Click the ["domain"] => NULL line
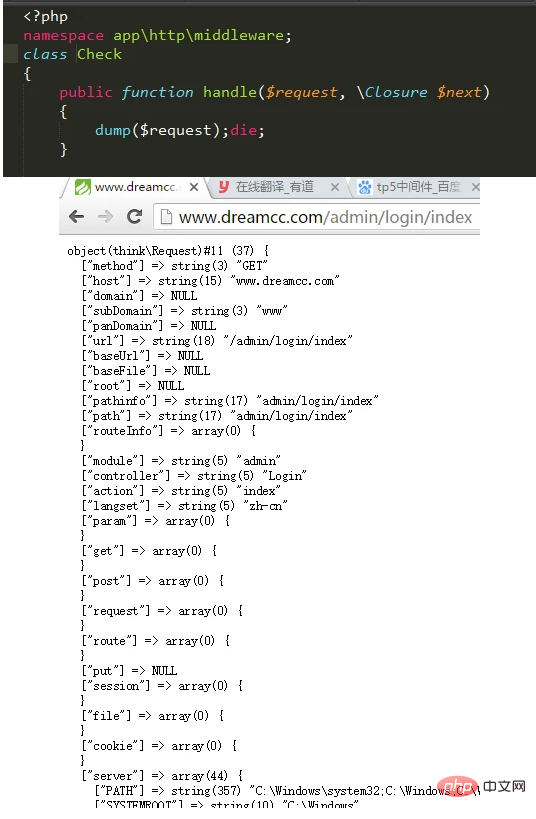536x819 pixels. pyautogui.click(x=139, y=296)
